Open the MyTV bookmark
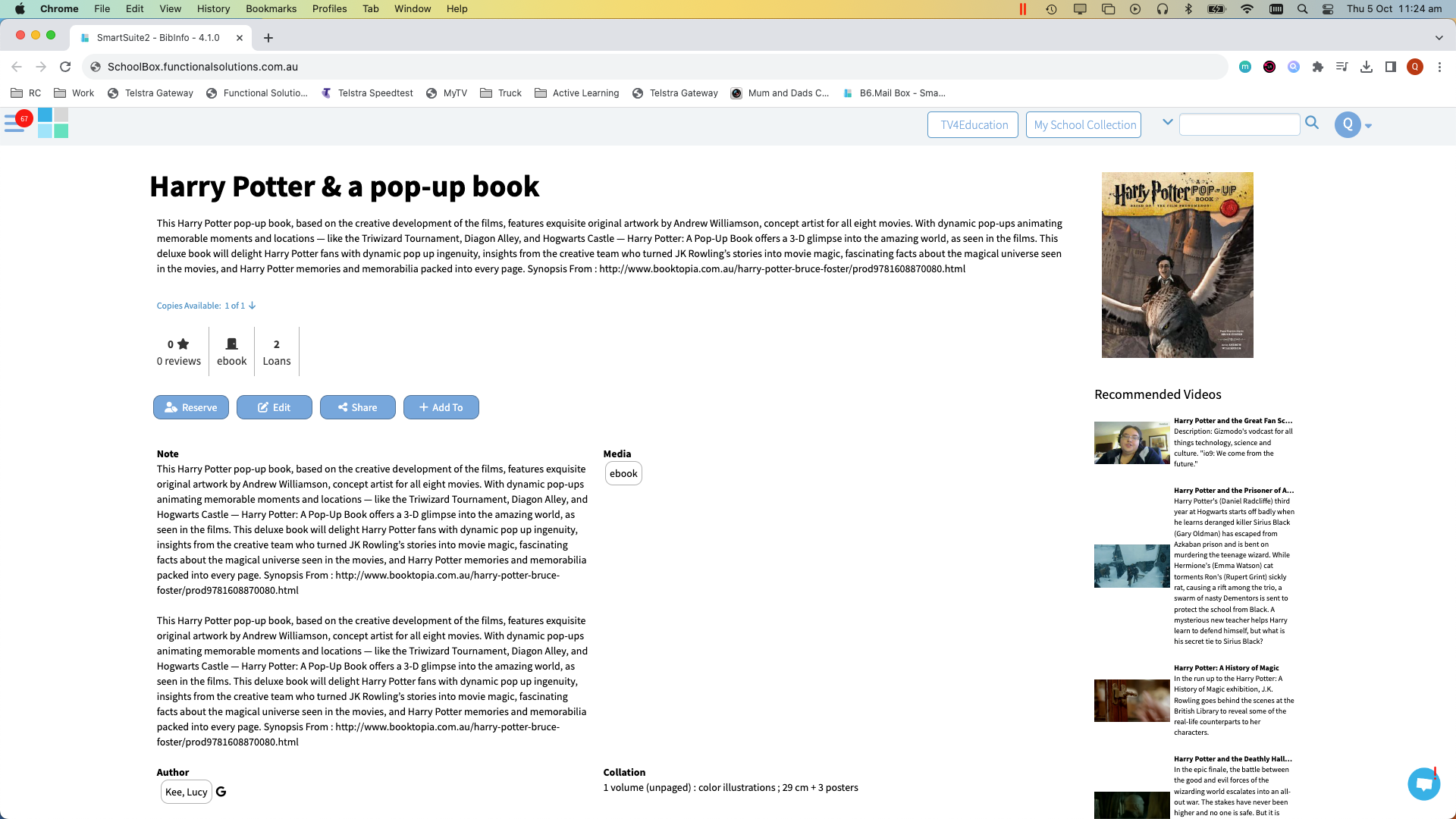 pyautogui.click(x=446, y=93)
